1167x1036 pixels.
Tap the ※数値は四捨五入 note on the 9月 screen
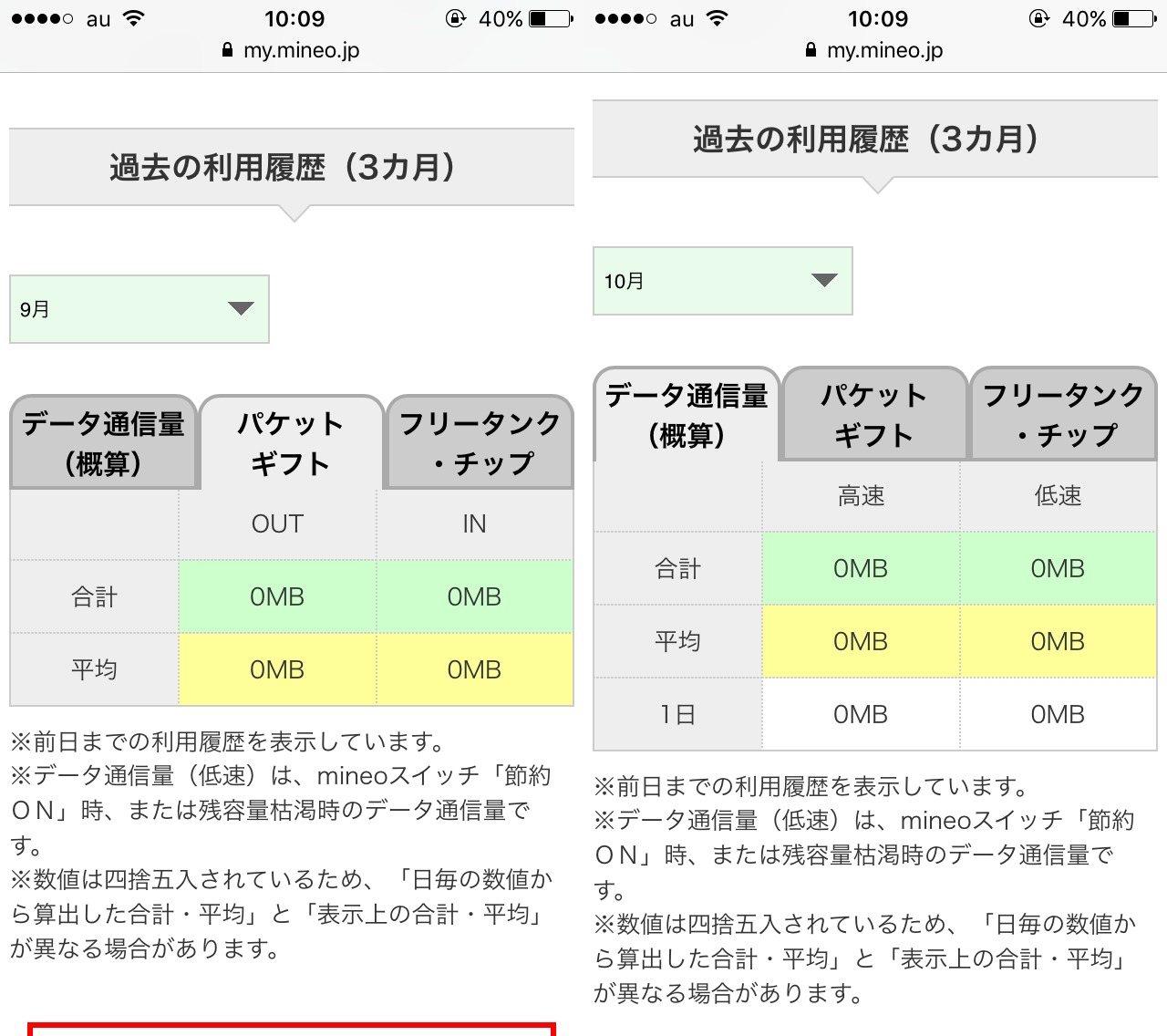(283, 915)
